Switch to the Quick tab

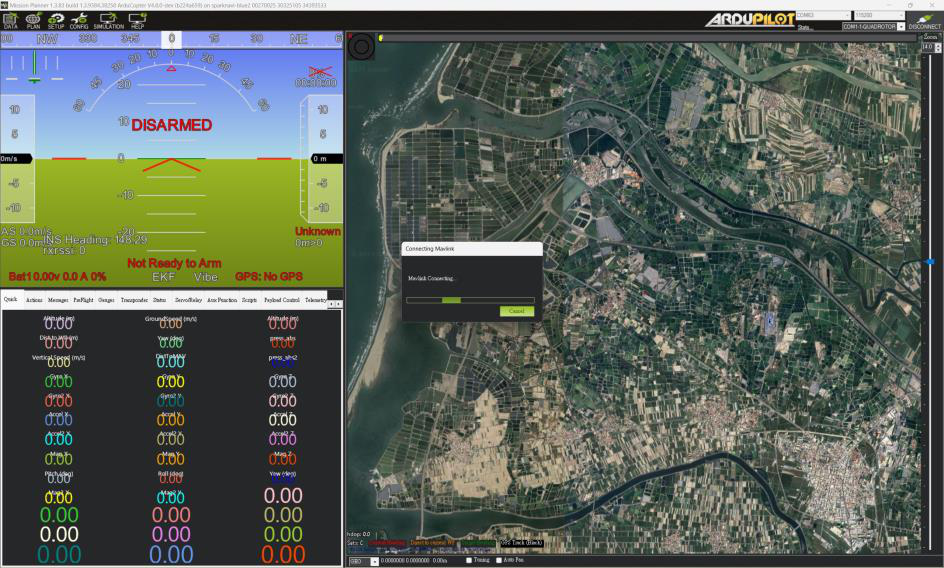(x=11, y=299)
